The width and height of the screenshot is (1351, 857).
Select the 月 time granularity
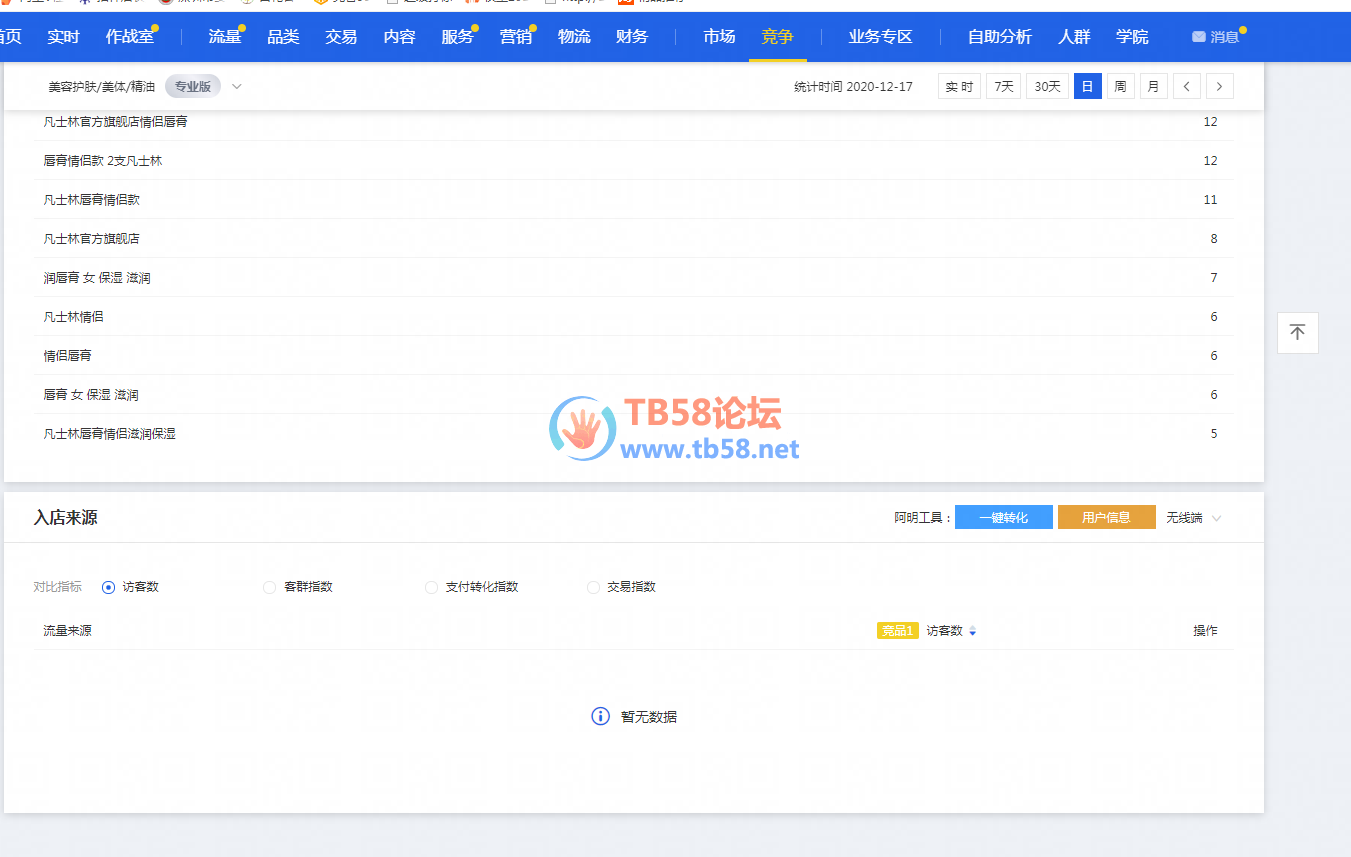(x=1153, y=86)
